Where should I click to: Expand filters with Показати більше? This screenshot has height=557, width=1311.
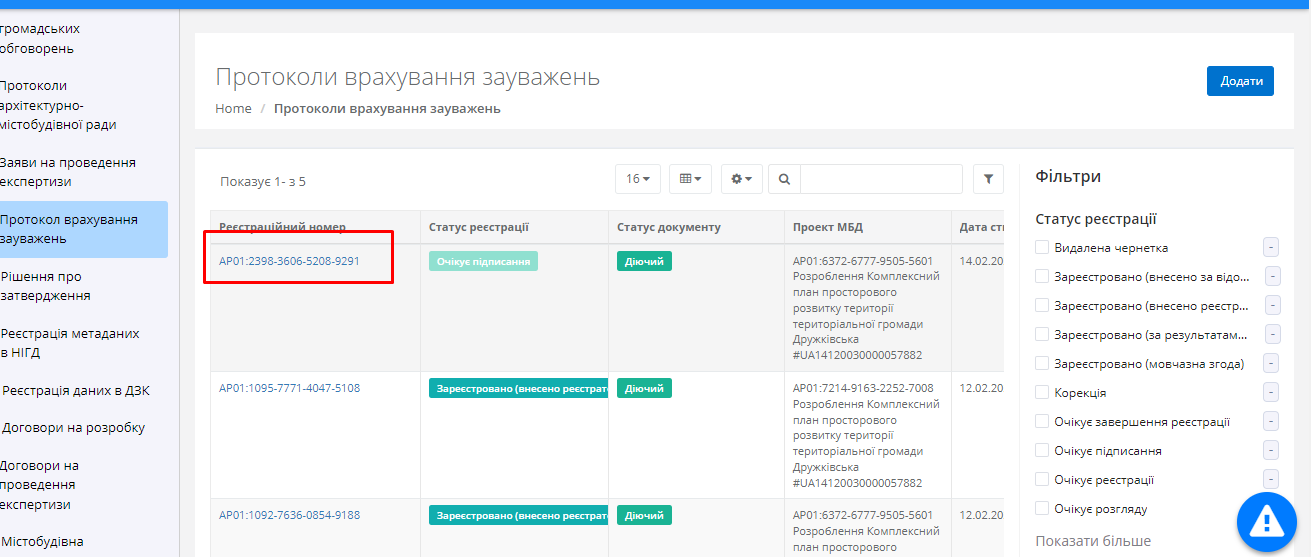1092,541
